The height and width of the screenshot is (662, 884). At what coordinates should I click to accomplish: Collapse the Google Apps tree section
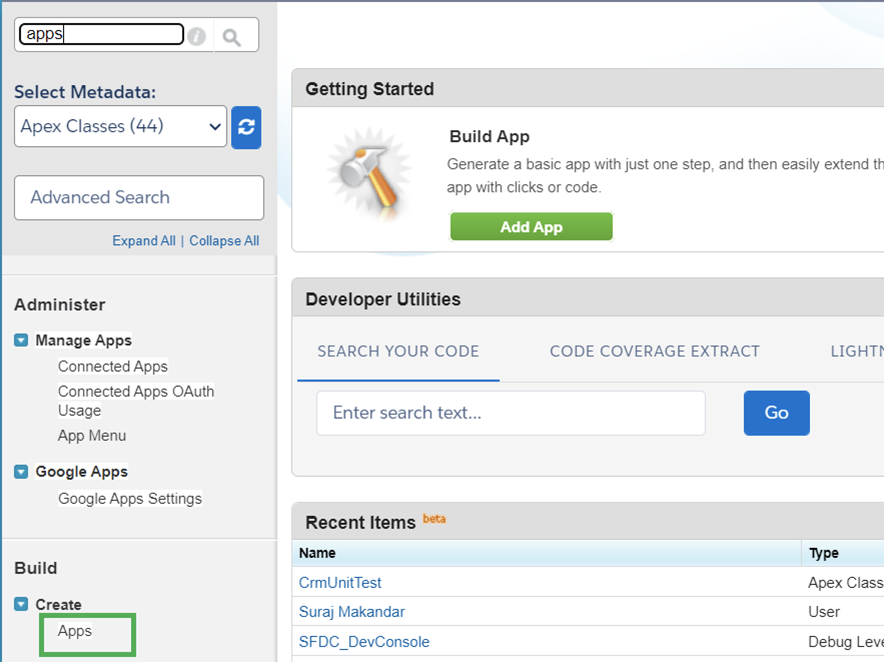pyautogui.click(x=21, y=472)
